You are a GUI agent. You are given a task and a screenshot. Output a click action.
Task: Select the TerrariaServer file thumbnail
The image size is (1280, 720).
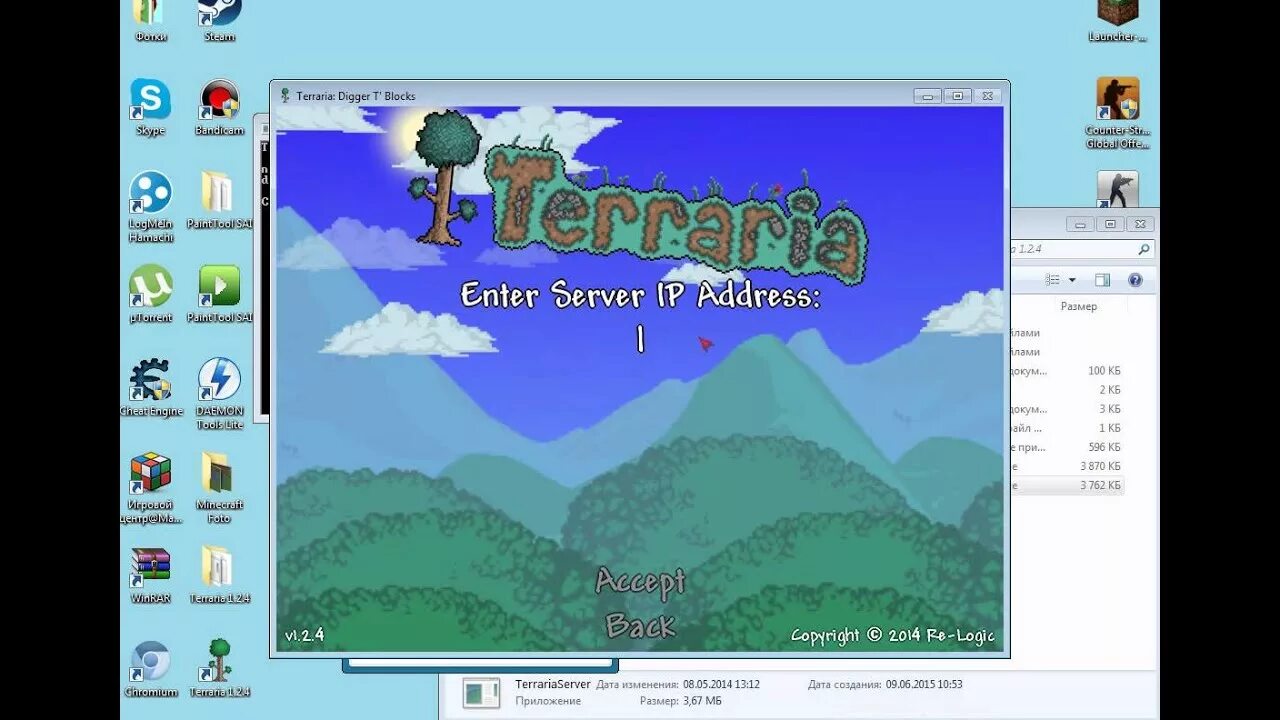tap(481, 692)
